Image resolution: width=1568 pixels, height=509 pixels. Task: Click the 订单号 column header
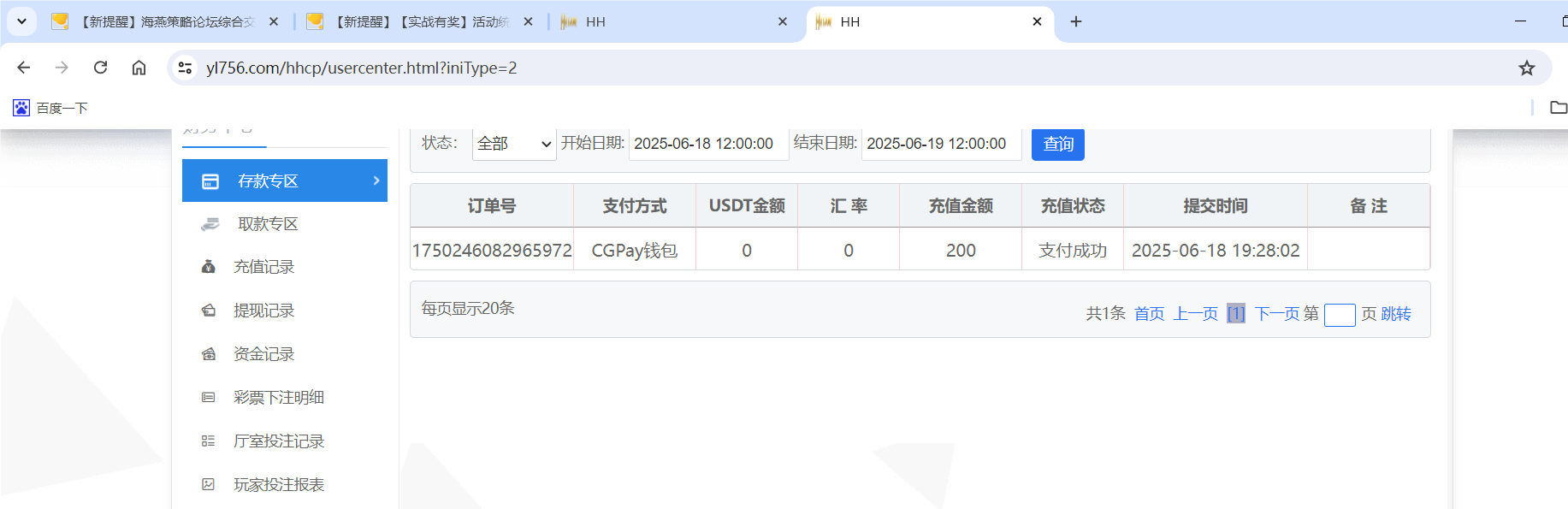click(x=492, y=206)
